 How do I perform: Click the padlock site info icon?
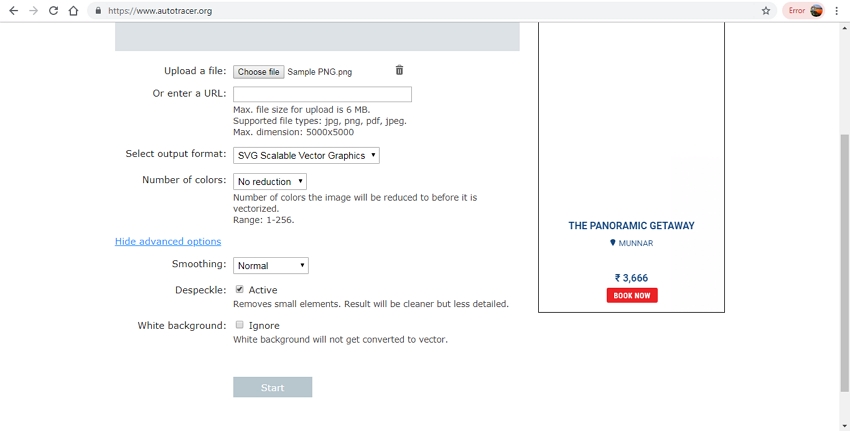(x=98, y=11)
